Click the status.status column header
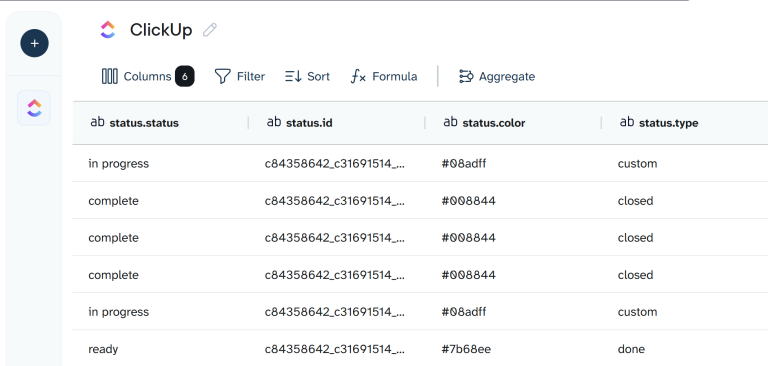This screenshot has width=768, height=366. (161, 122)
